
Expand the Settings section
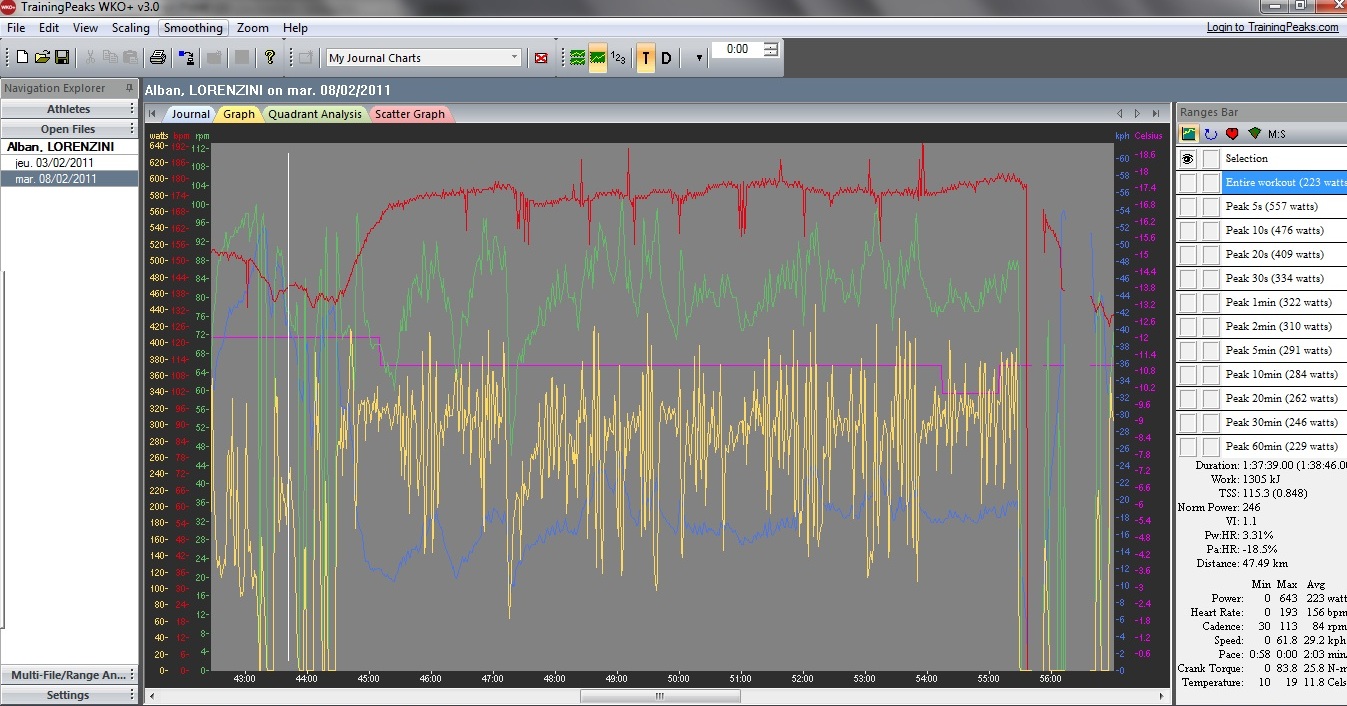click(x=69, y=695)
